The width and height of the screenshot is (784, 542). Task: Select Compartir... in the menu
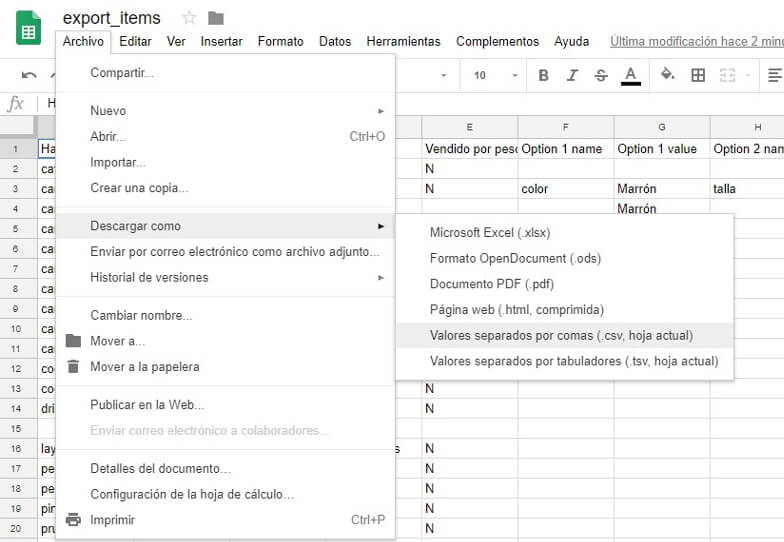point(225,72)
